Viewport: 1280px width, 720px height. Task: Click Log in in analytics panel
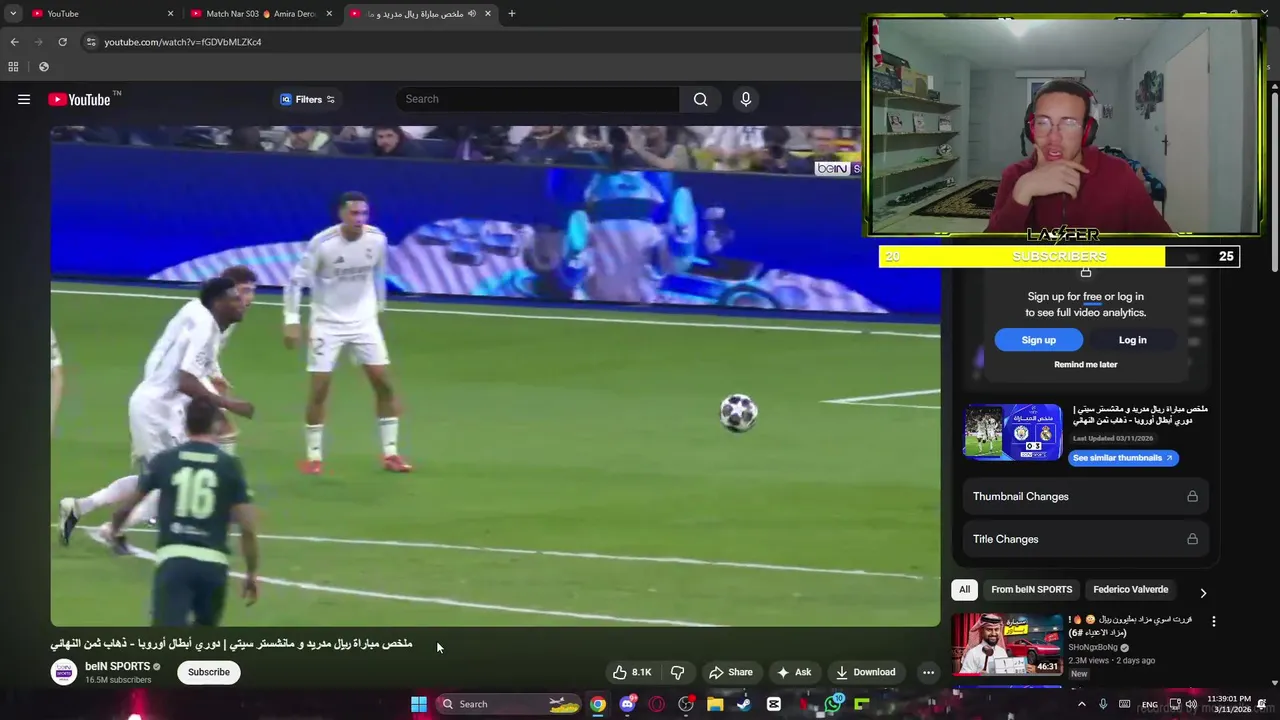[x=1132, y=340]
